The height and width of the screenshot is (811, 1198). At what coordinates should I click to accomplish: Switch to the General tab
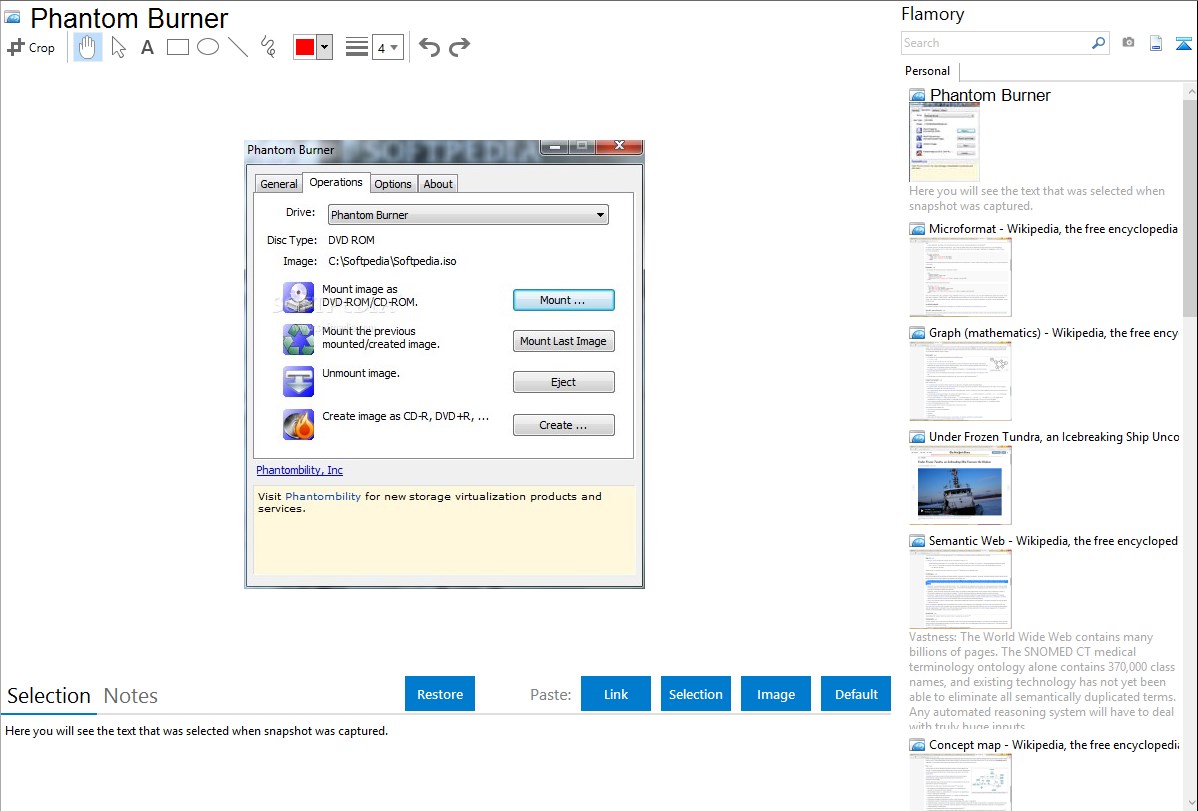click(278, 183)
